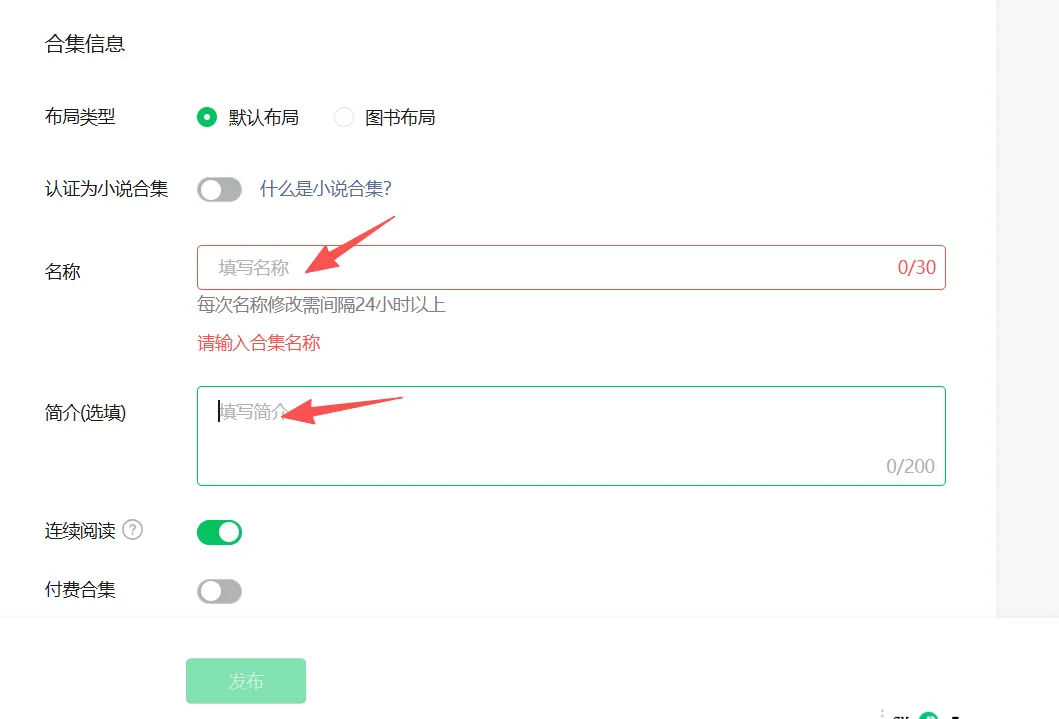
Task: Click the 每次名称修改需间隔24小时以上 hint text
Action: (x=321, y=304)
